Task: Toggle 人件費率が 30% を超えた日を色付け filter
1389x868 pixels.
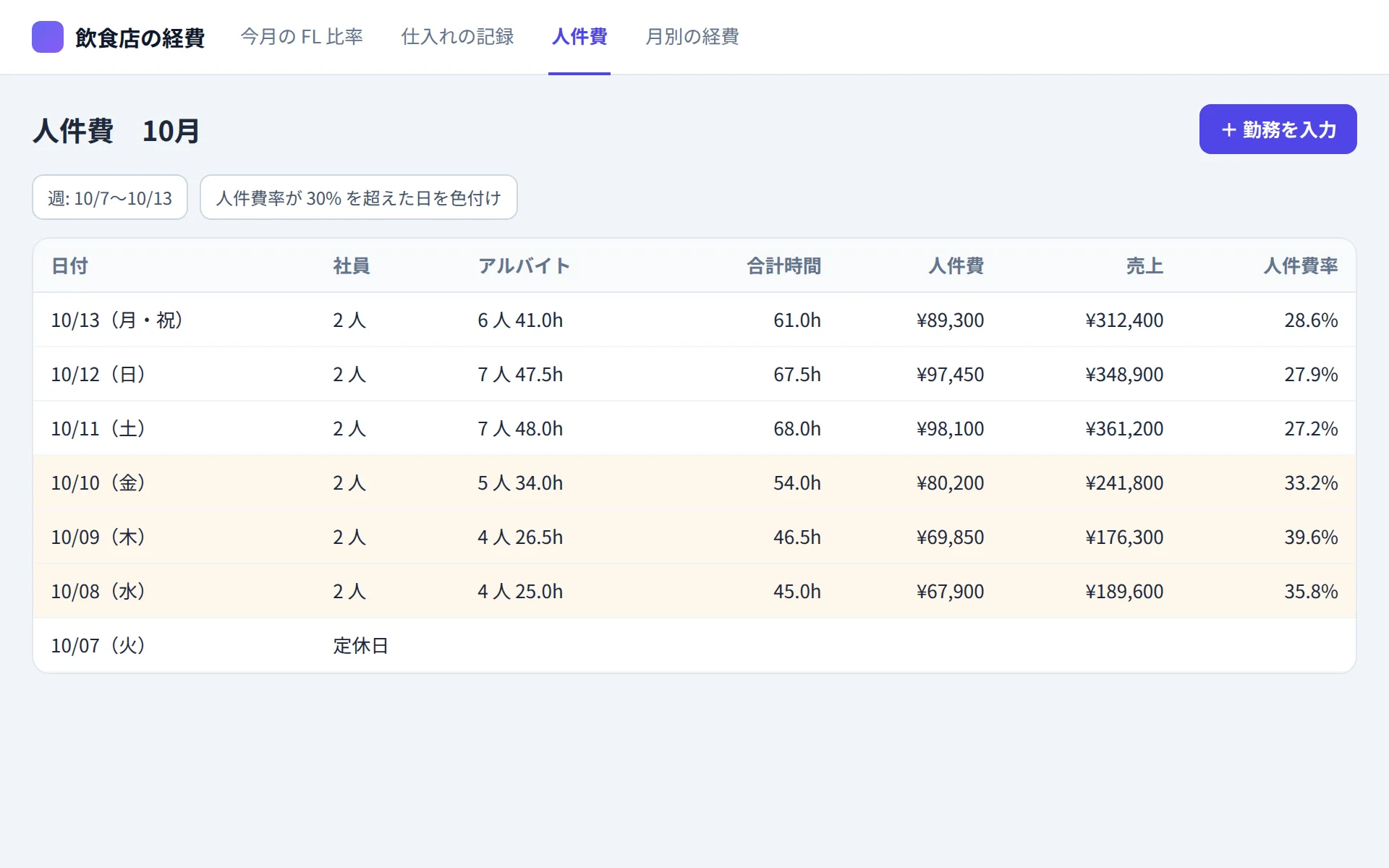Action: (x=359, y=197)
